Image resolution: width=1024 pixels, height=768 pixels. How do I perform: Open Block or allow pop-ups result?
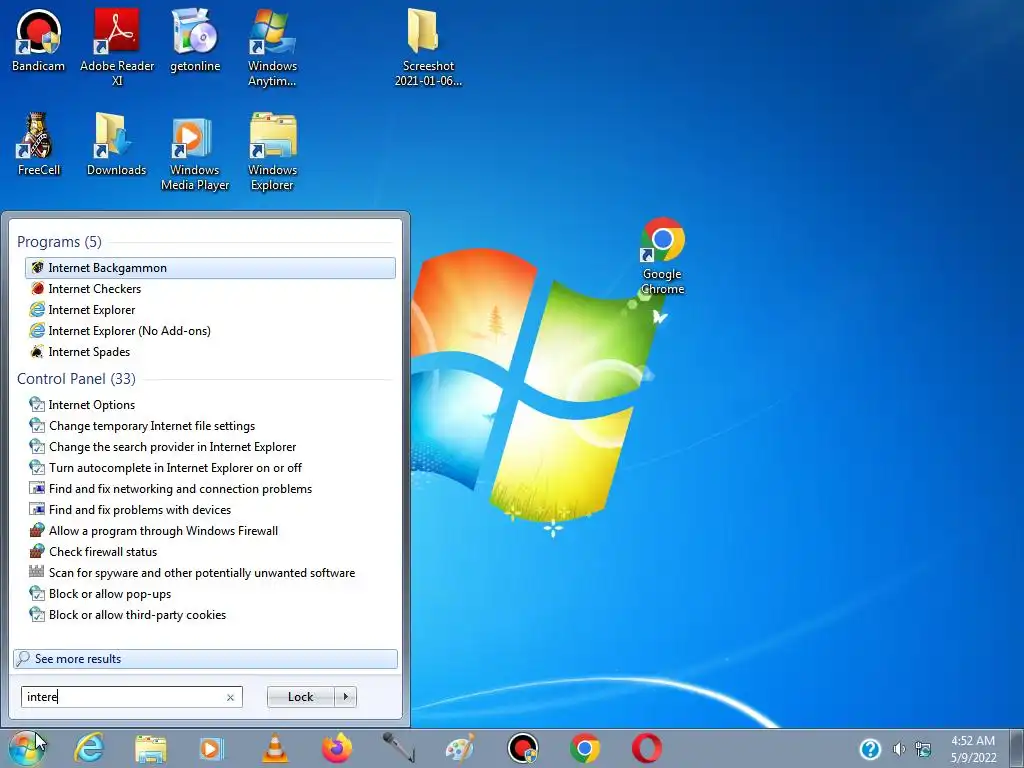[210, 594]
